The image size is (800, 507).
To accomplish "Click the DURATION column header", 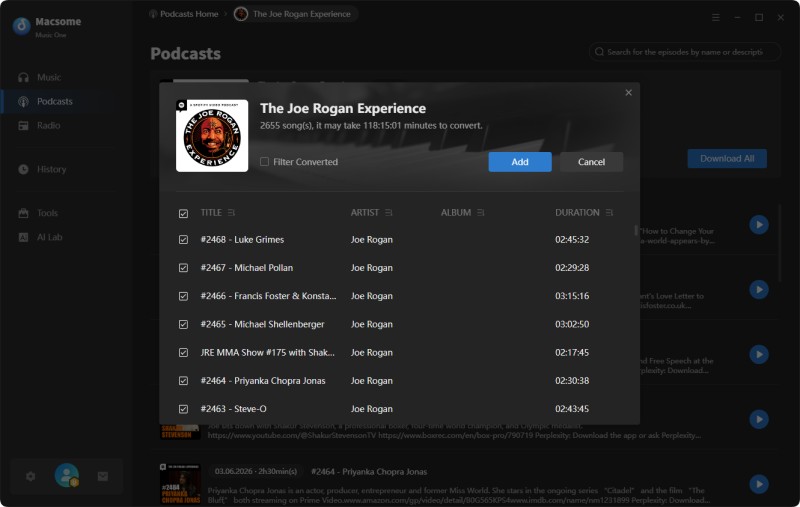I will coord(577,213).
